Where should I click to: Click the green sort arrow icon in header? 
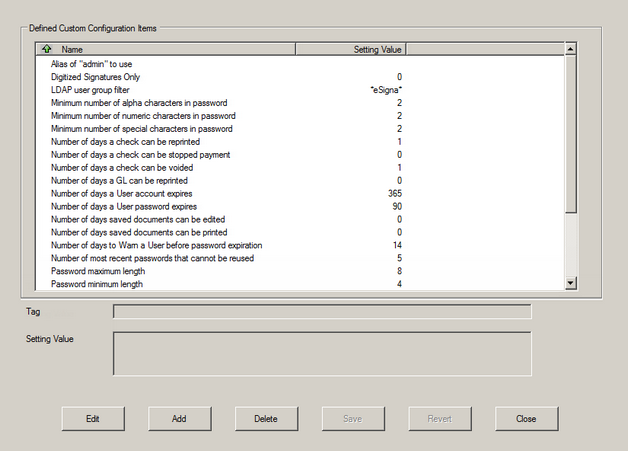tap(46, 49)
